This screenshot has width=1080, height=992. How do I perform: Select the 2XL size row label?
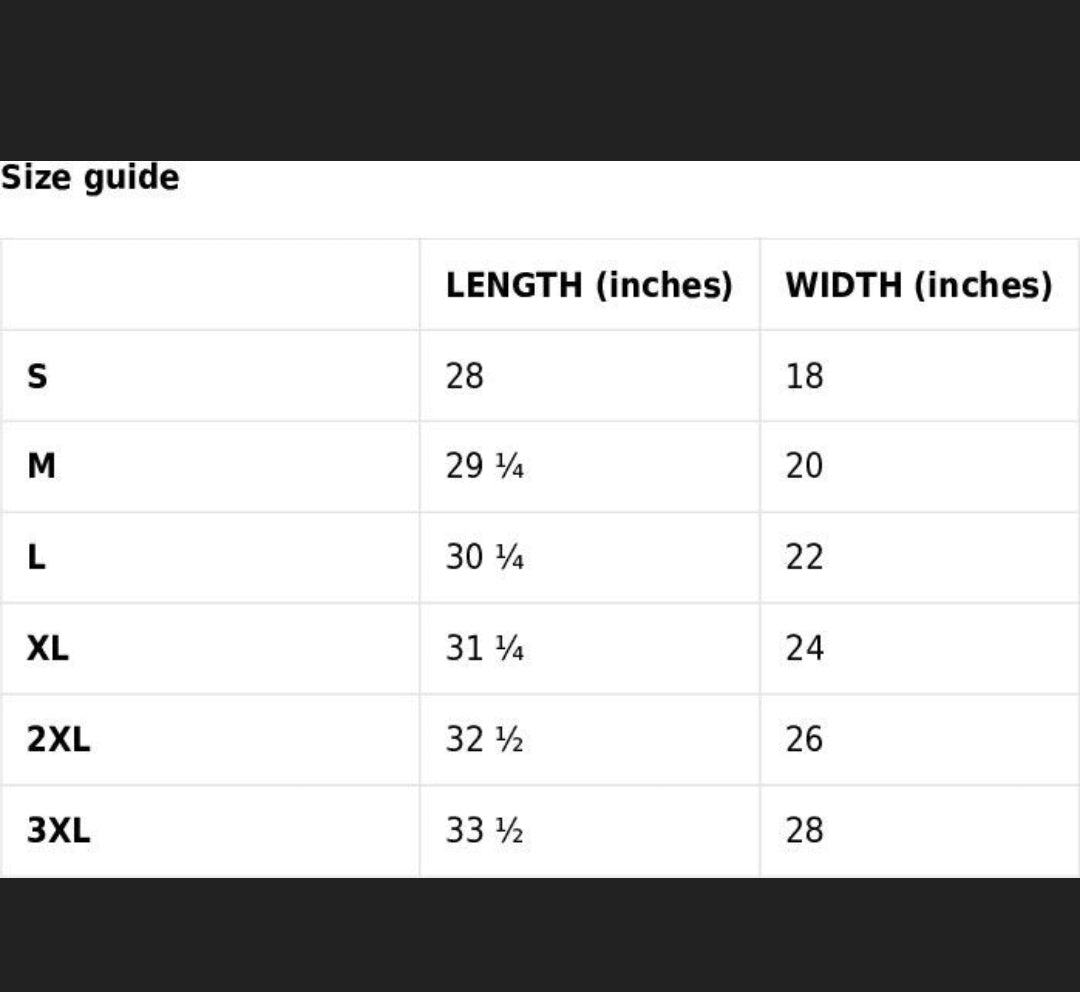coord(58,739)
